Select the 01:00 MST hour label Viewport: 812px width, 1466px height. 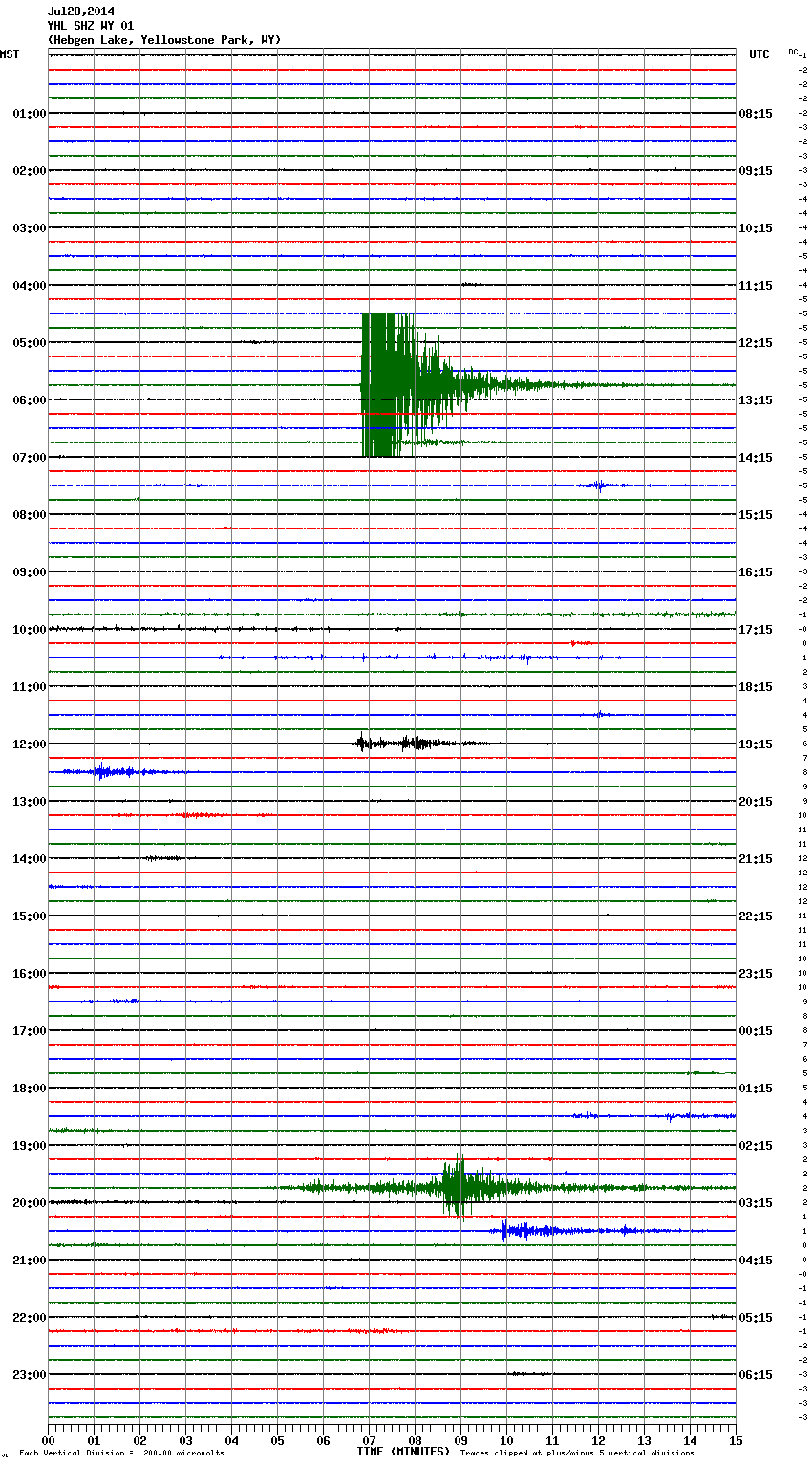click(x=30, y=114)
